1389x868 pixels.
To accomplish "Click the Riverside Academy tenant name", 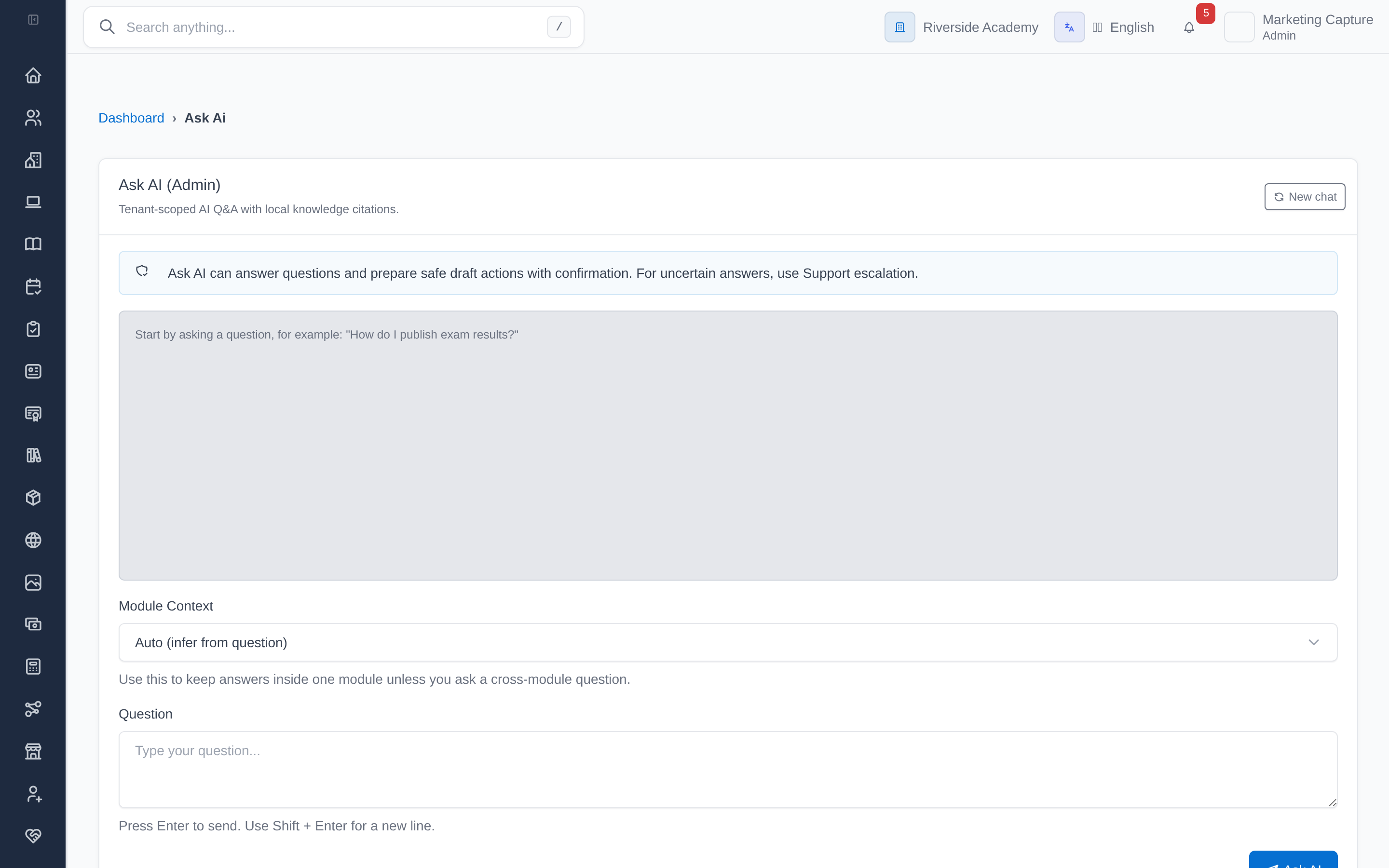I will (980, 27).
